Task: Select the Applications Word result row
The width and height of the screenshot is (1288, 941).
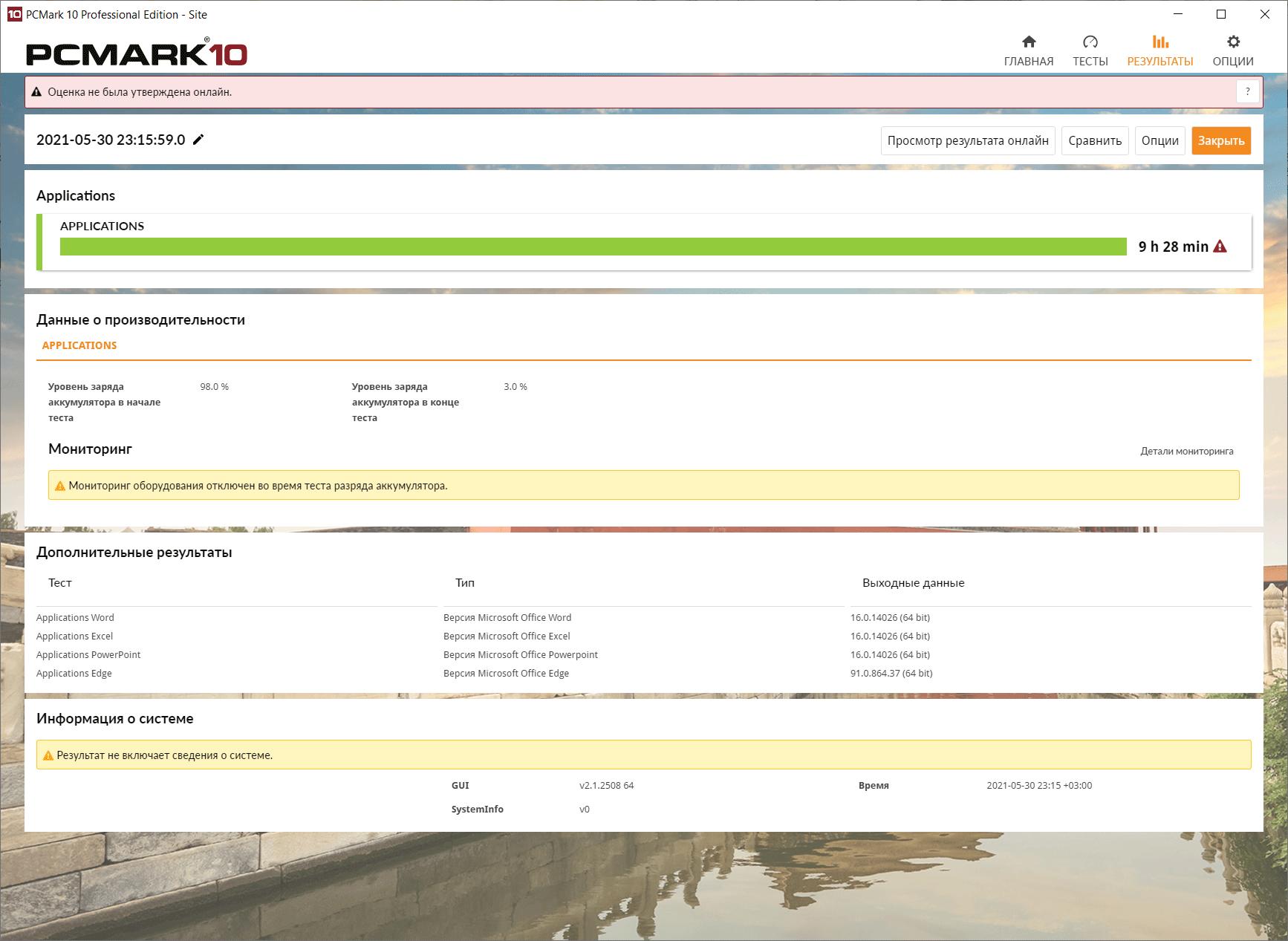Action: (x=644, y=617)
